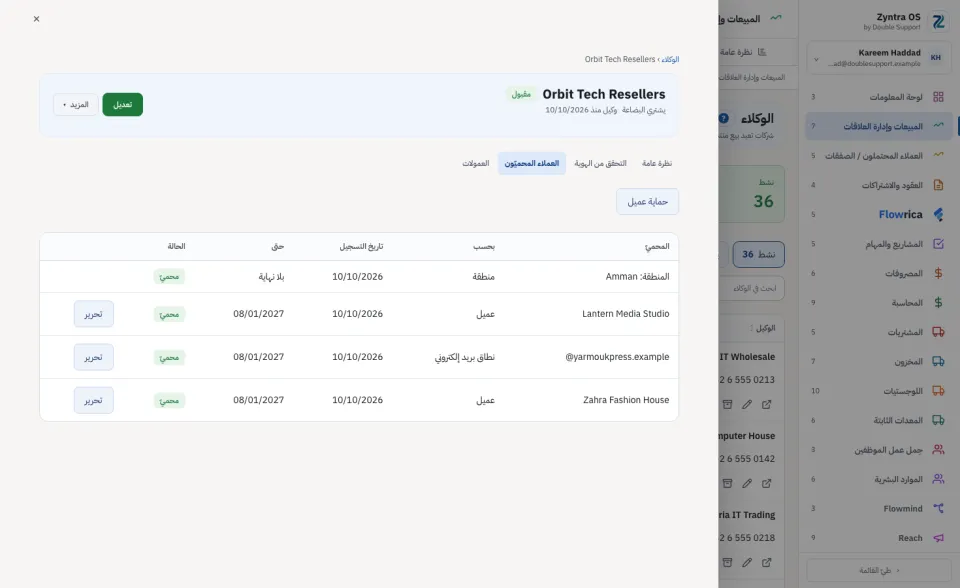
Task: Edit the IT Wholesale reseller with pencil icon
Action: 747,404
